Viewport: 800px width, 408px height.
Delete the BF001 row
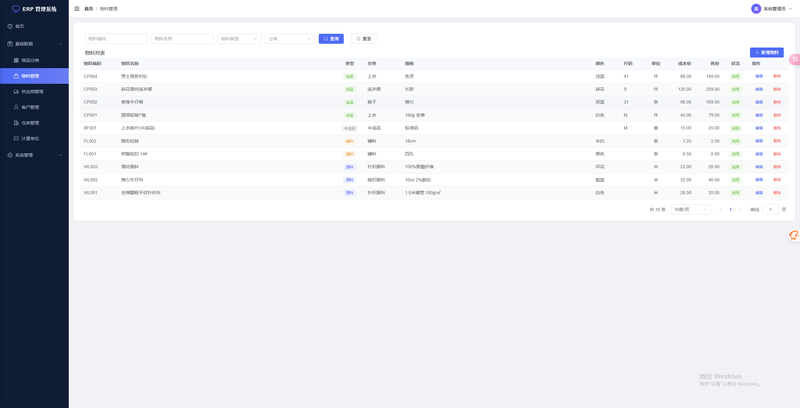777,128
